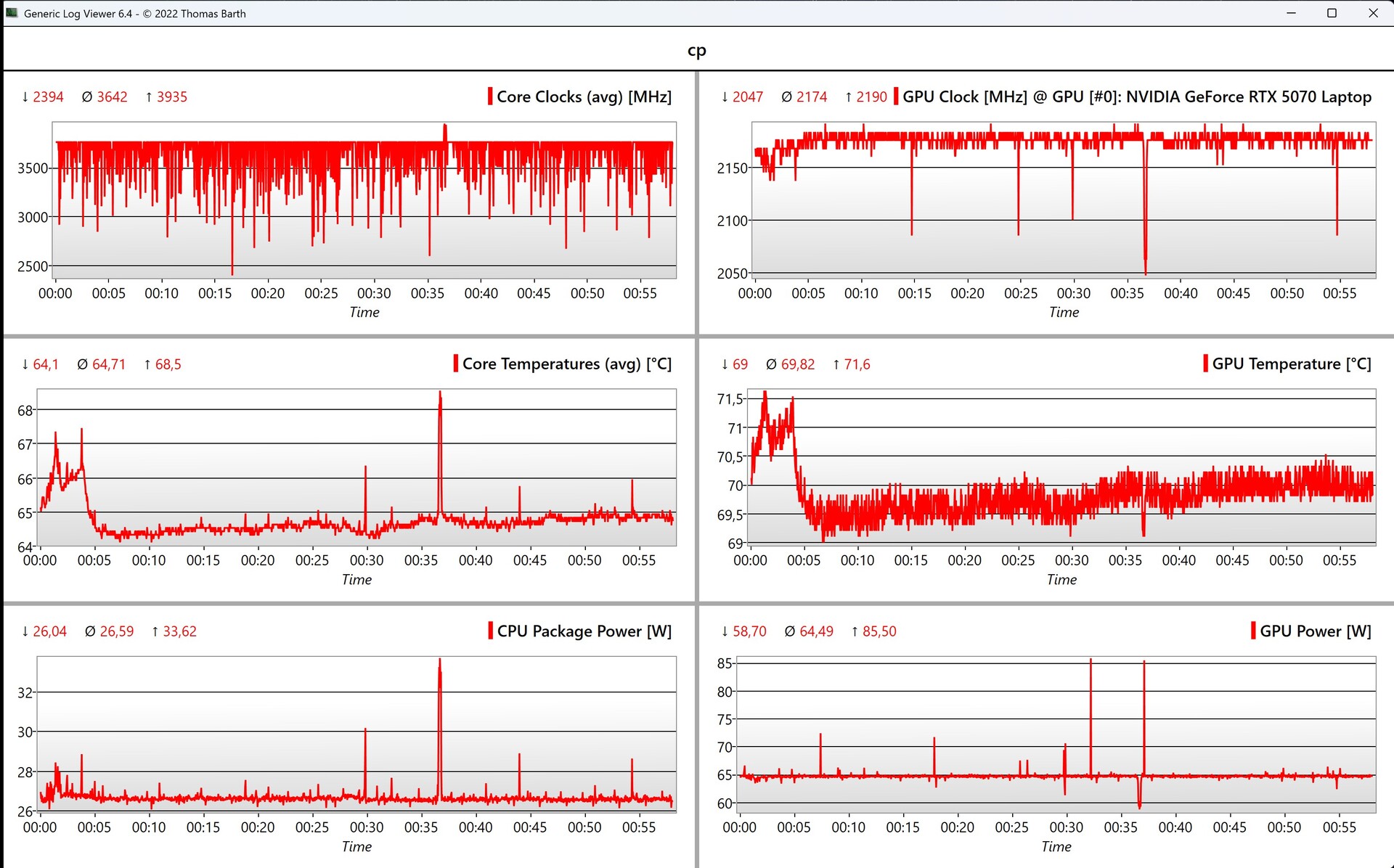Screen dimensions: 1394x868
Task: Click the Core Clocks (avg) [MHz] title
Action: tap(584, 97)
